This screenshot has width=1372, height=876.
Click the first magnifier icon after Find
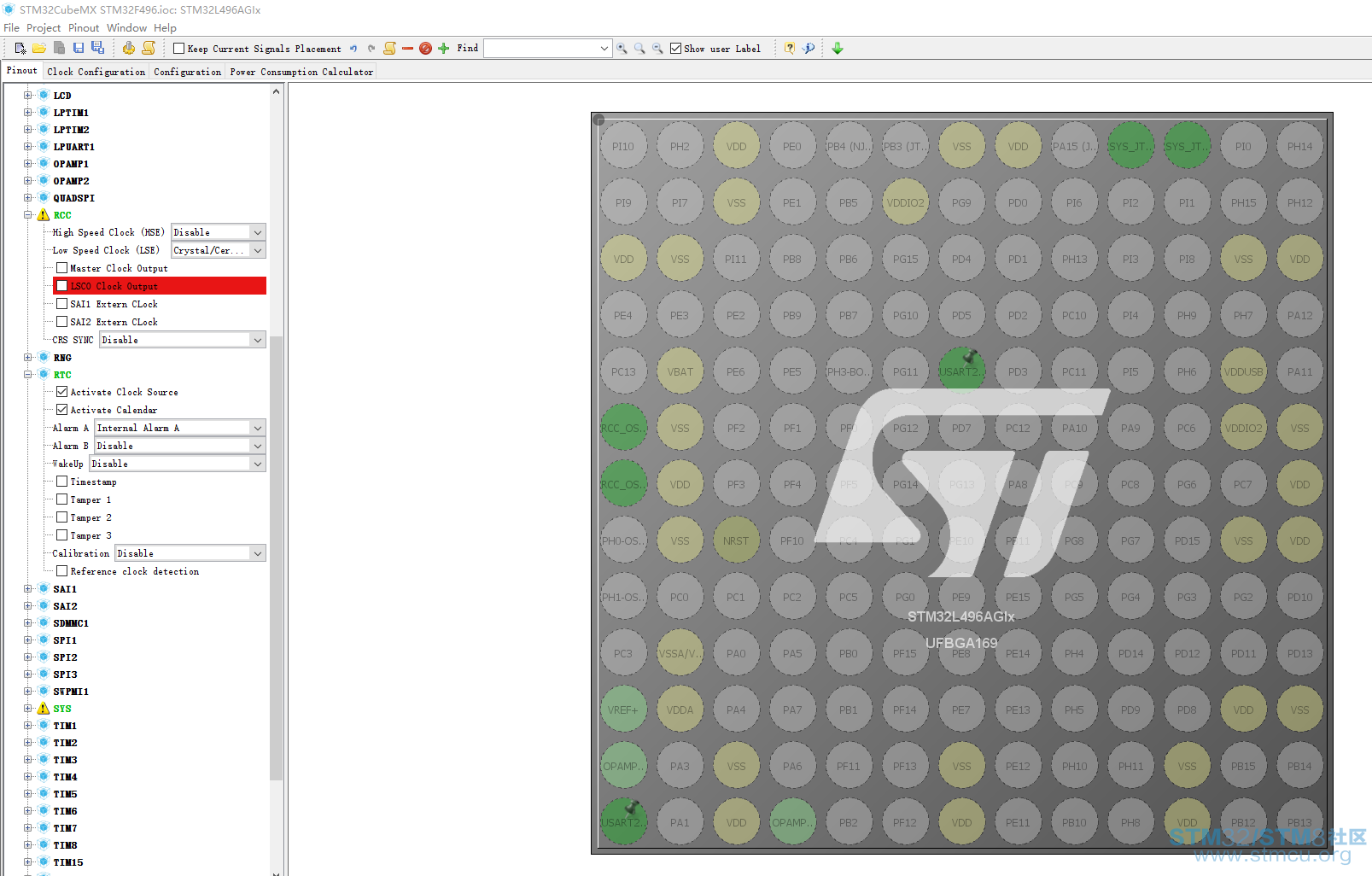point(622,49)
